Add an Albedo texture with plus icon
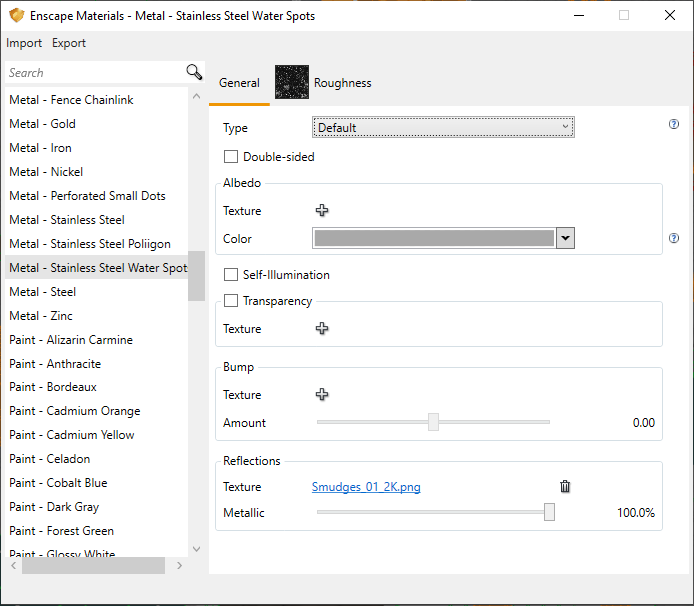 click(x=322, y=210)
